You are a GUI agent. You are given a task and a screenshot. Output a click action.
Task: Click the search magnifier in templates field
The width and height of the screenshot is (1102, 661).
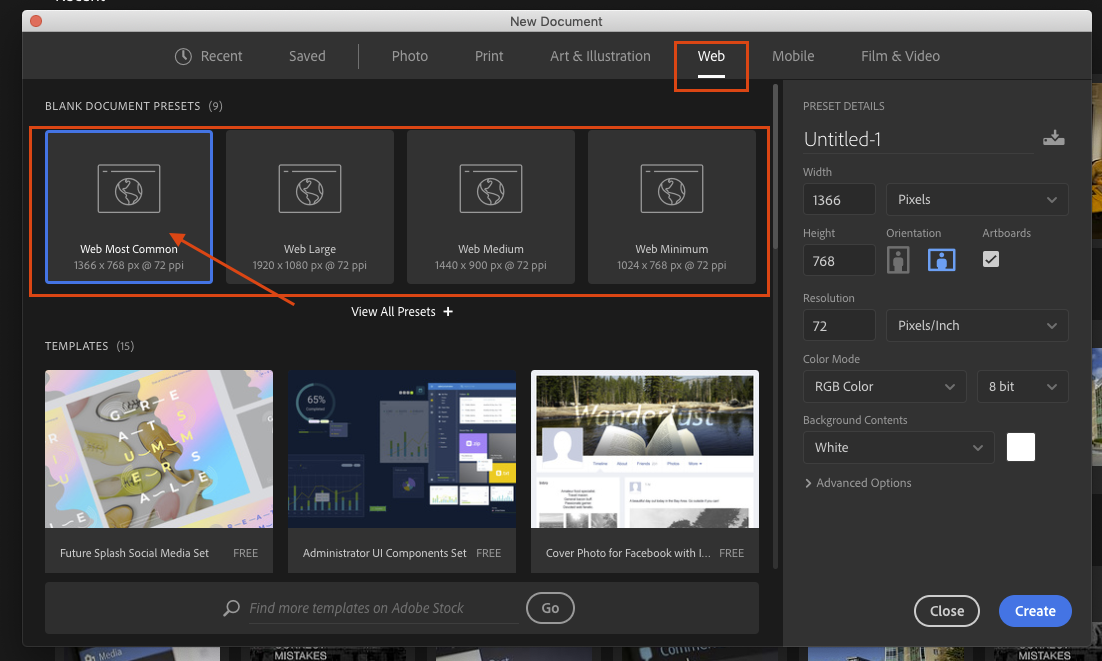pos(231,608)
